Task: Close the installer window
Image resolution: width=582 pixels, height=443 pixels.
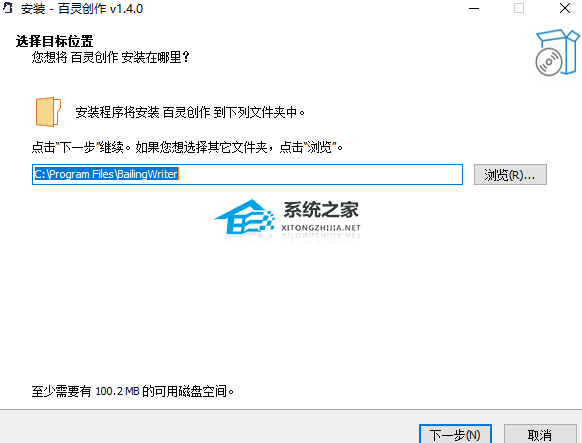Action: pyautogui.click(x=565, y=8)
